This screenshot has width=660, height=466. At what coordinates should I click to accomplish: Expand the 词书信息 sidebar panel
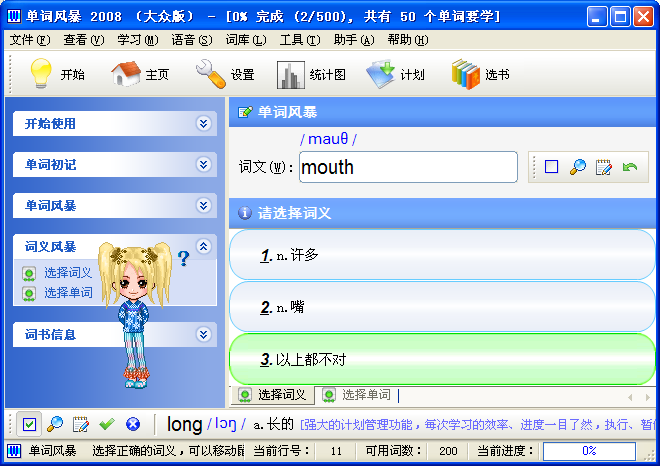[x=204, y=335]
